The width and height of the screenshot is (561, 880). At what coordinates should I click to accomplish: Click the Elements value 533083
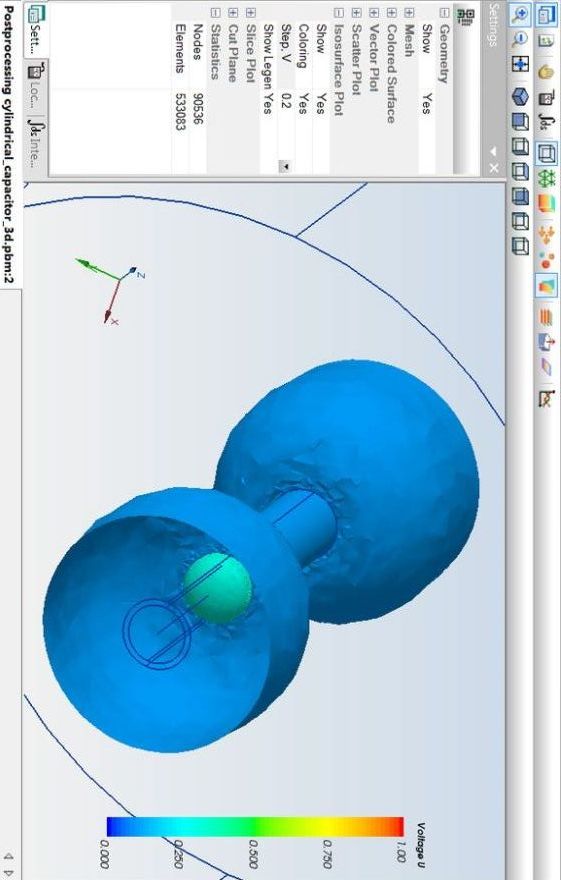click(x=181, y=112)
